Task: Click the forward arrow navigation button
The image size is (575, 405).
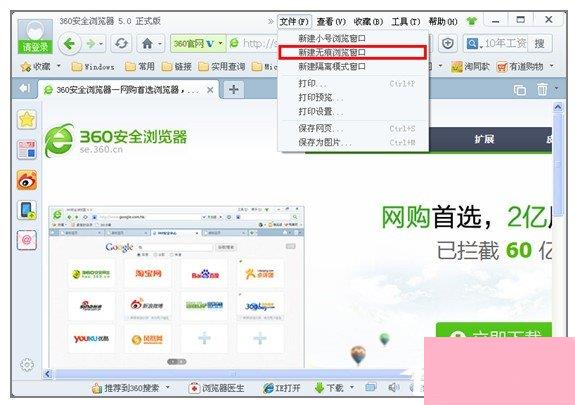Action: [90, 44]
